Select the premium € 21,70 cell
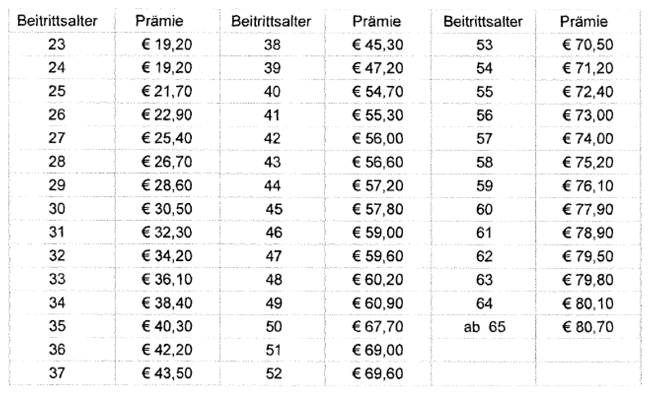Viewport: 650px width, 401px height. (164, 91)
